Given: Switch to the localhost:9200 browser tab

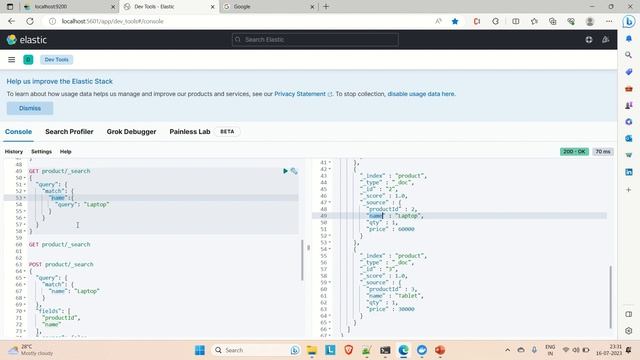Looking at the screenshot, I should [68, 7].
